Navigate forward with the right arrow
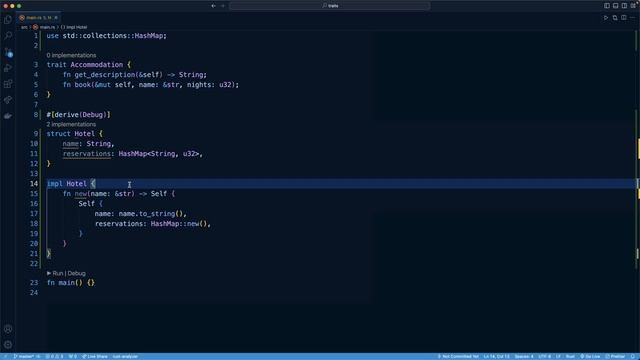 223,6
